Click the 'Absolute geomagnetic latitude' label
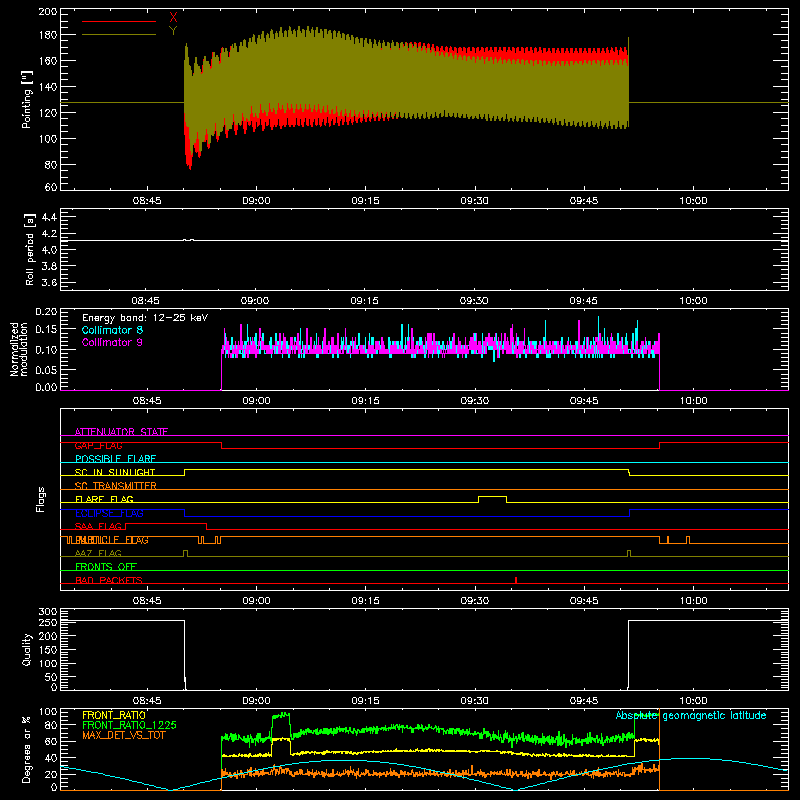 click(x=691, y=715)
